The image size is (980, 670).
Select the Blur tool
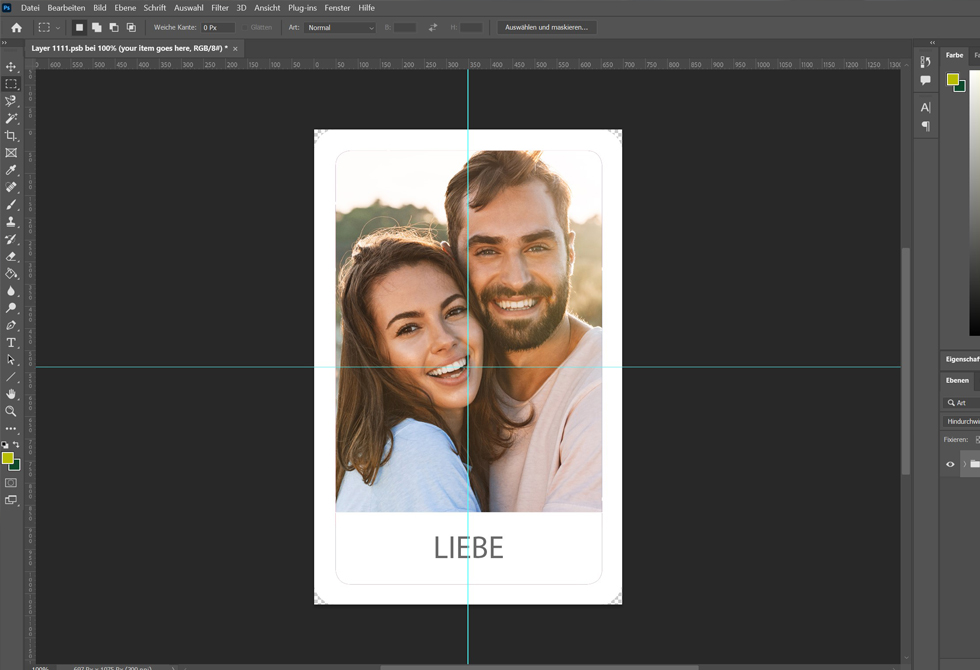11,291
